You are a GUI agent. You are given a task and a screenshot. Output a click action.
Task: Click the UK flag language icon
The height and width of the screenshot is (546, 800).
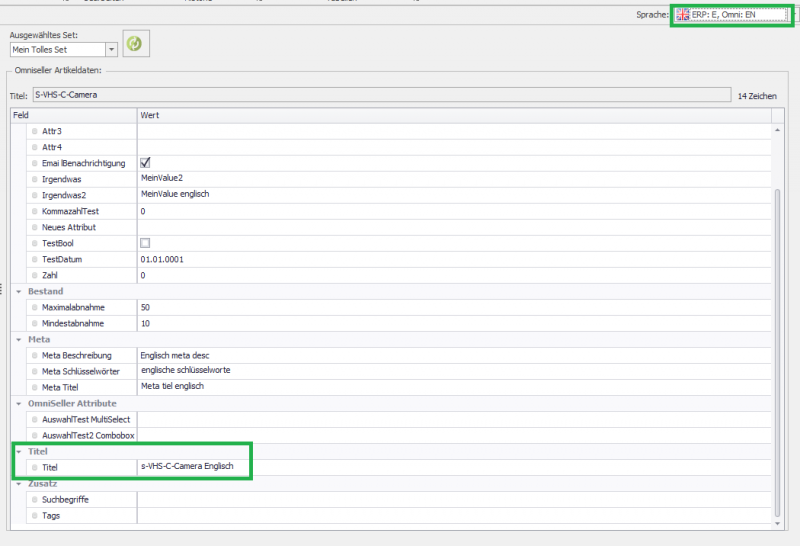coord(683,15)
